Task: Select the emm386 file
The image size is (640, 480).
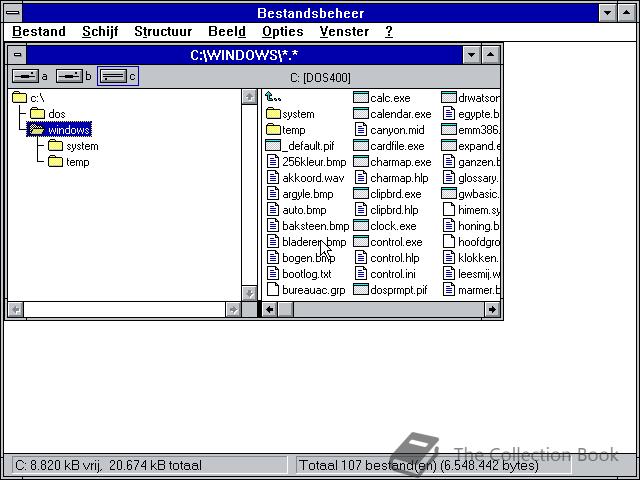Action: pos(471,130)
